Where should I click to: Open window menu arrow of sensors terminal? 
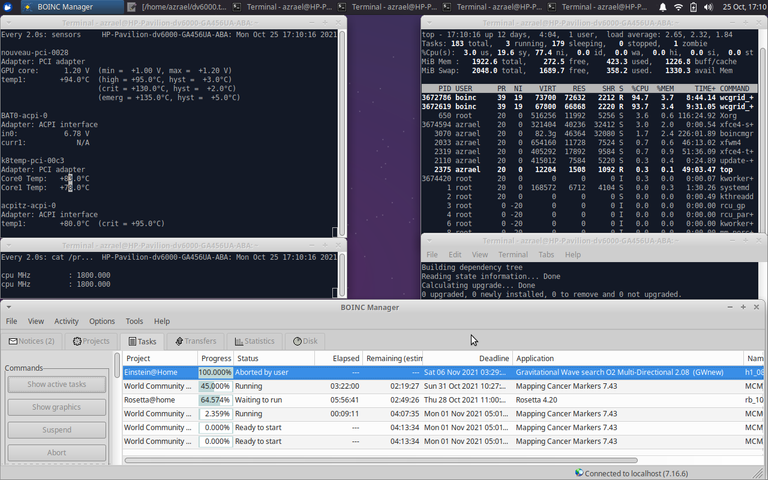pyautogui.click(x=8, y=23)
